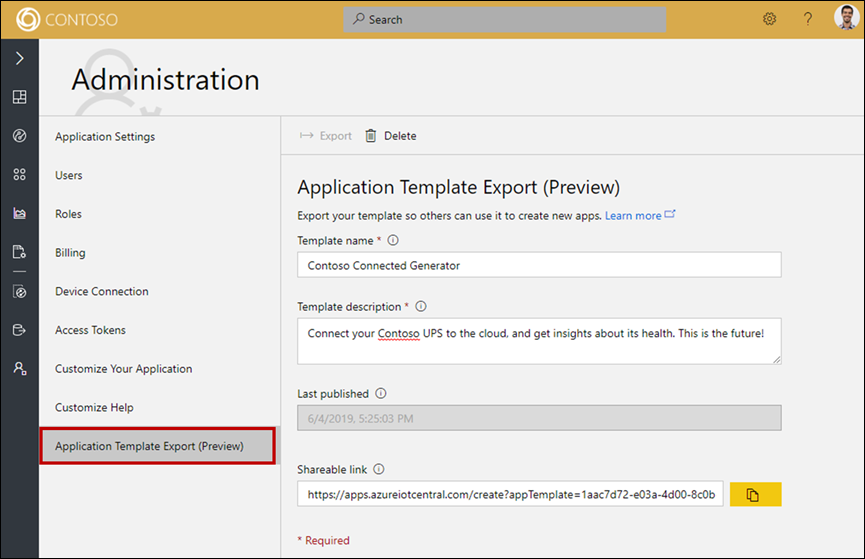Click the Shareable link URL field
Screen dimensions: 865x559
tap(510, 494)
